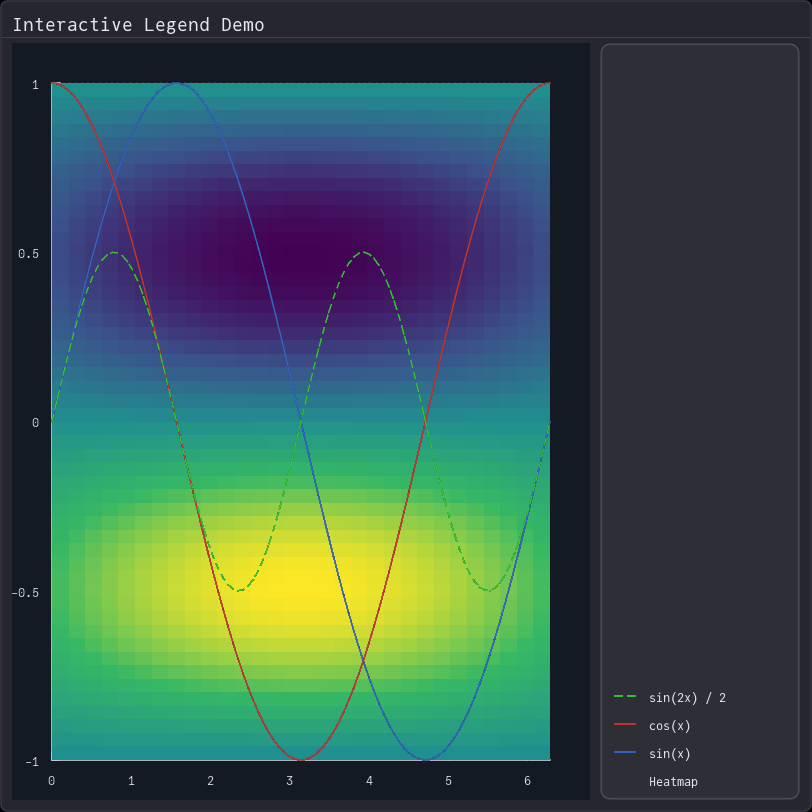Click the red cos(x) legend line marker

point(625,725)
